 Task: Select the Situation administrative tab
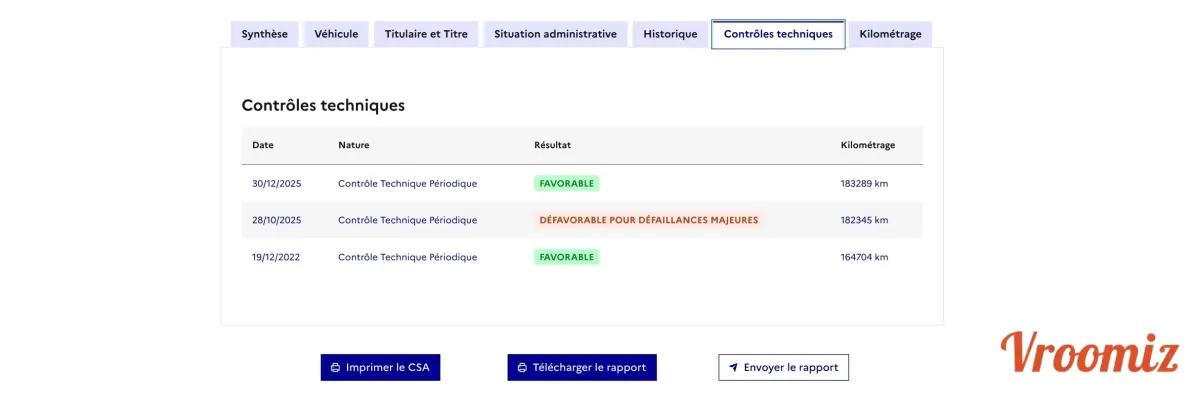[555, 34]
